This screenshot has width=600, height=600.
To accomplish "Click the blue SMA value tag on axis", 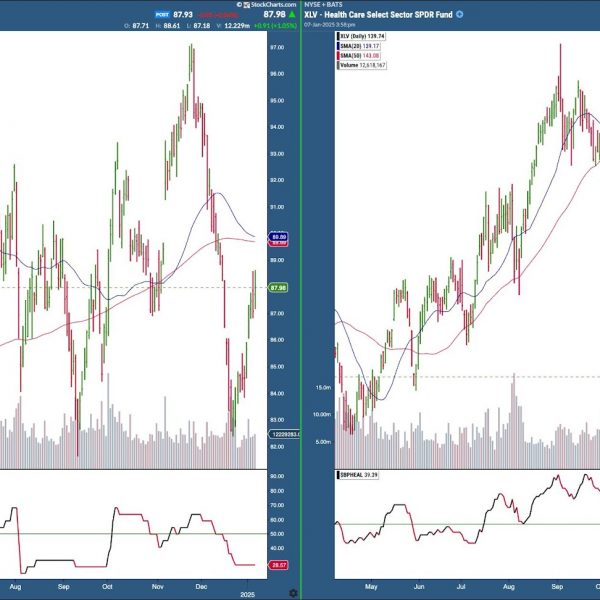I will coord(278,236).
